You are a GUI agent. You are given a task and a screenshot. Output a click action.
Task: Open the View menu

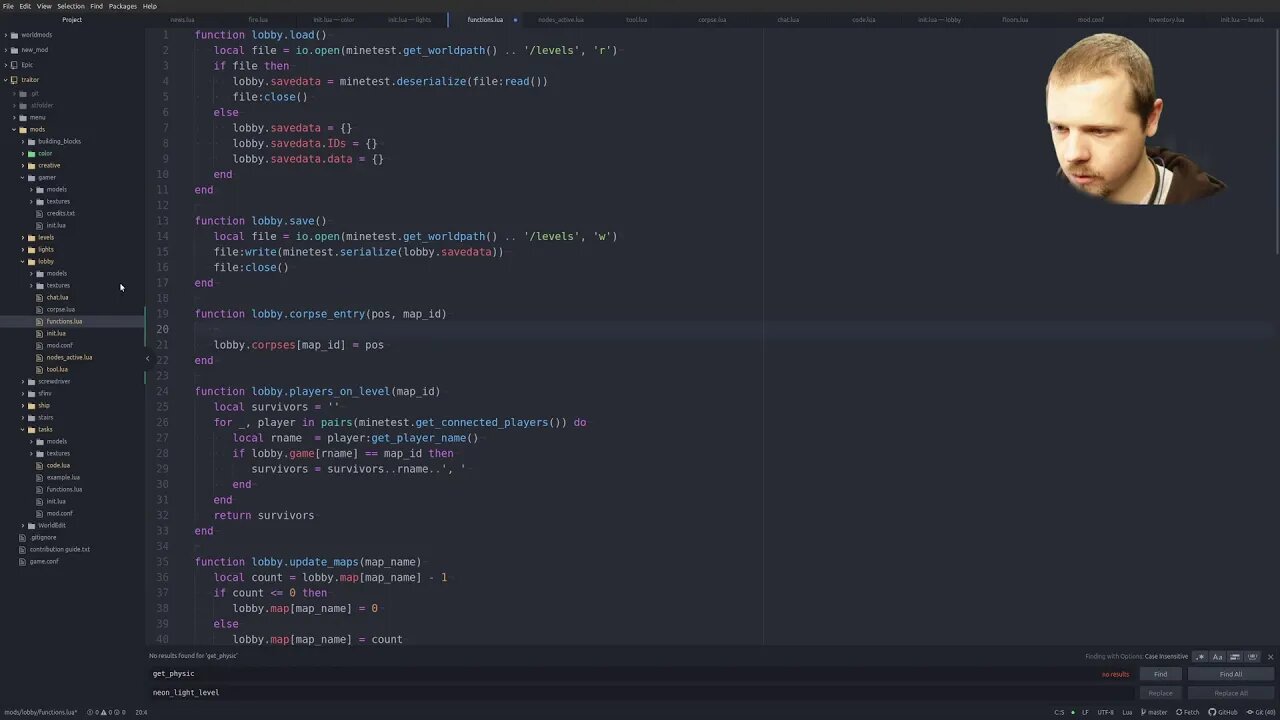coord(44,6)
